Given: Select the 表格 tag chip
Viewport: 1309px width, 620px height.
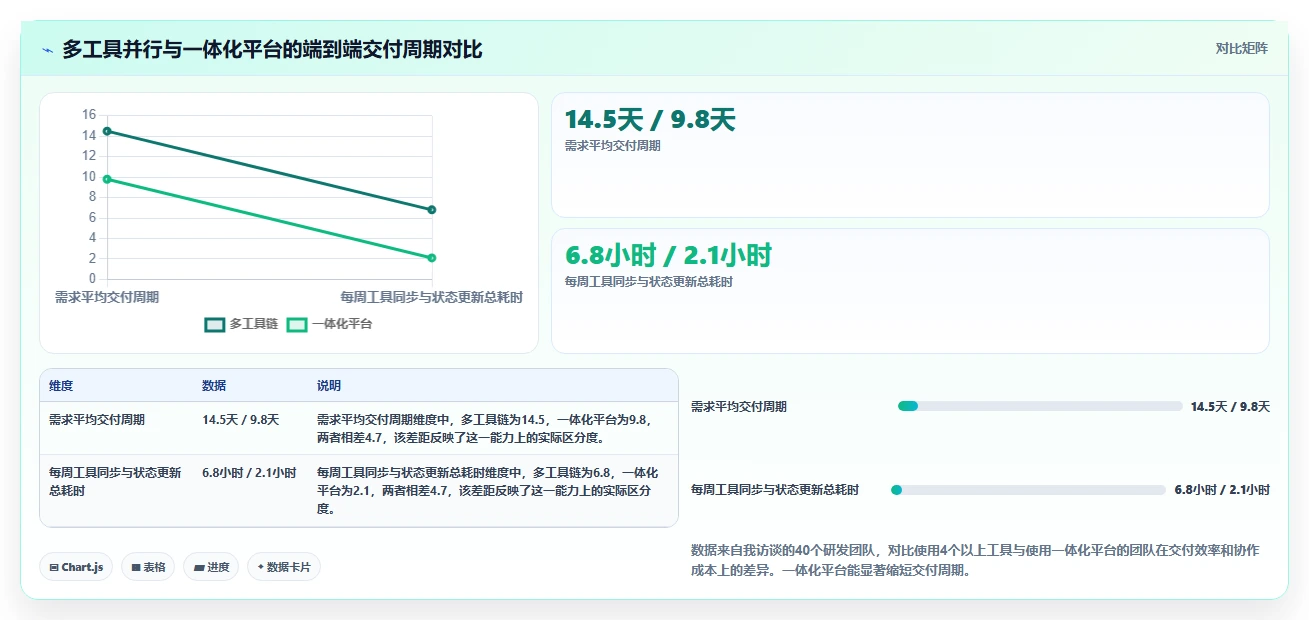Looking at the screenshot, I should click(148, 567).
